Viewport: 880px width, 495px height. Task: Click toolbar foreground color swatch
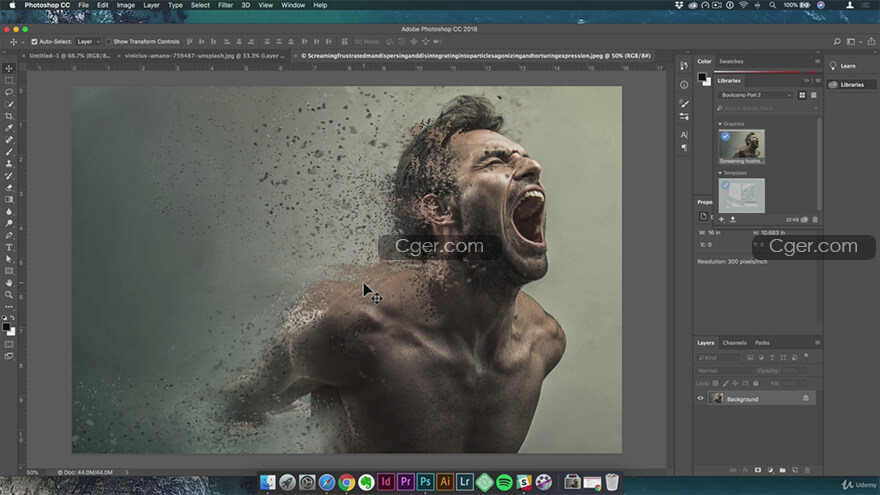tap(6, 327)
